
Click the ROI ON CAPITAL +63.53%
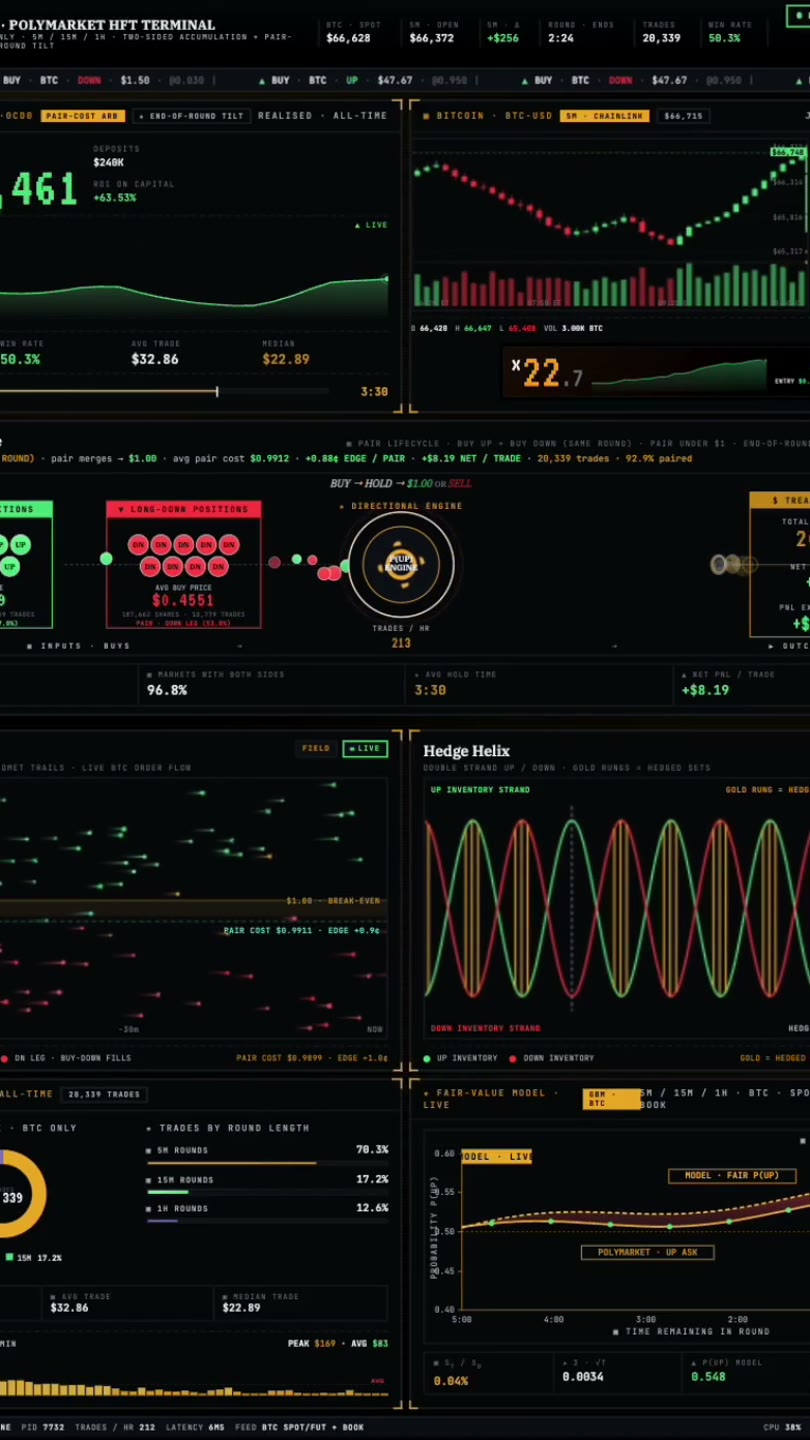click(x=115, y=197)
